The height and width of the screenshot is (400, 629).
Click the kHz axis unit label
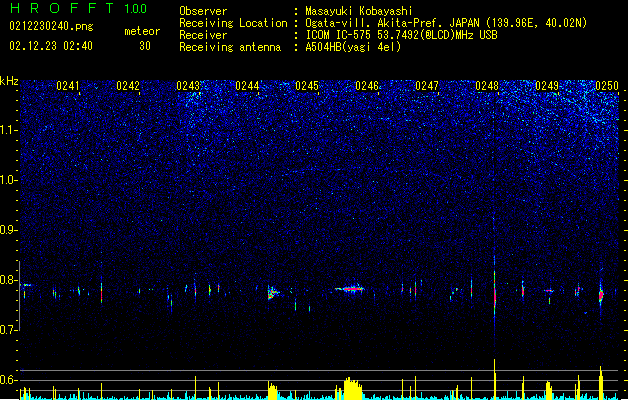[x=9, y=81]
